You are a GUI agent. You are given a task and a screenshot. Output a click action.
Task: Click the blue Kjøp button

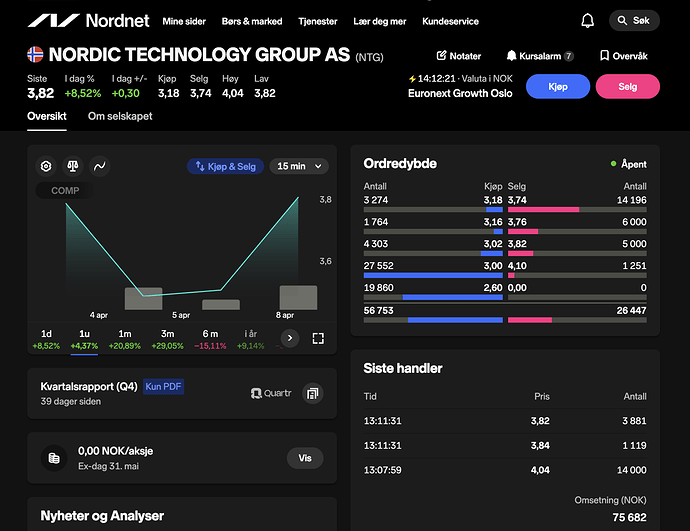(558, 87)
